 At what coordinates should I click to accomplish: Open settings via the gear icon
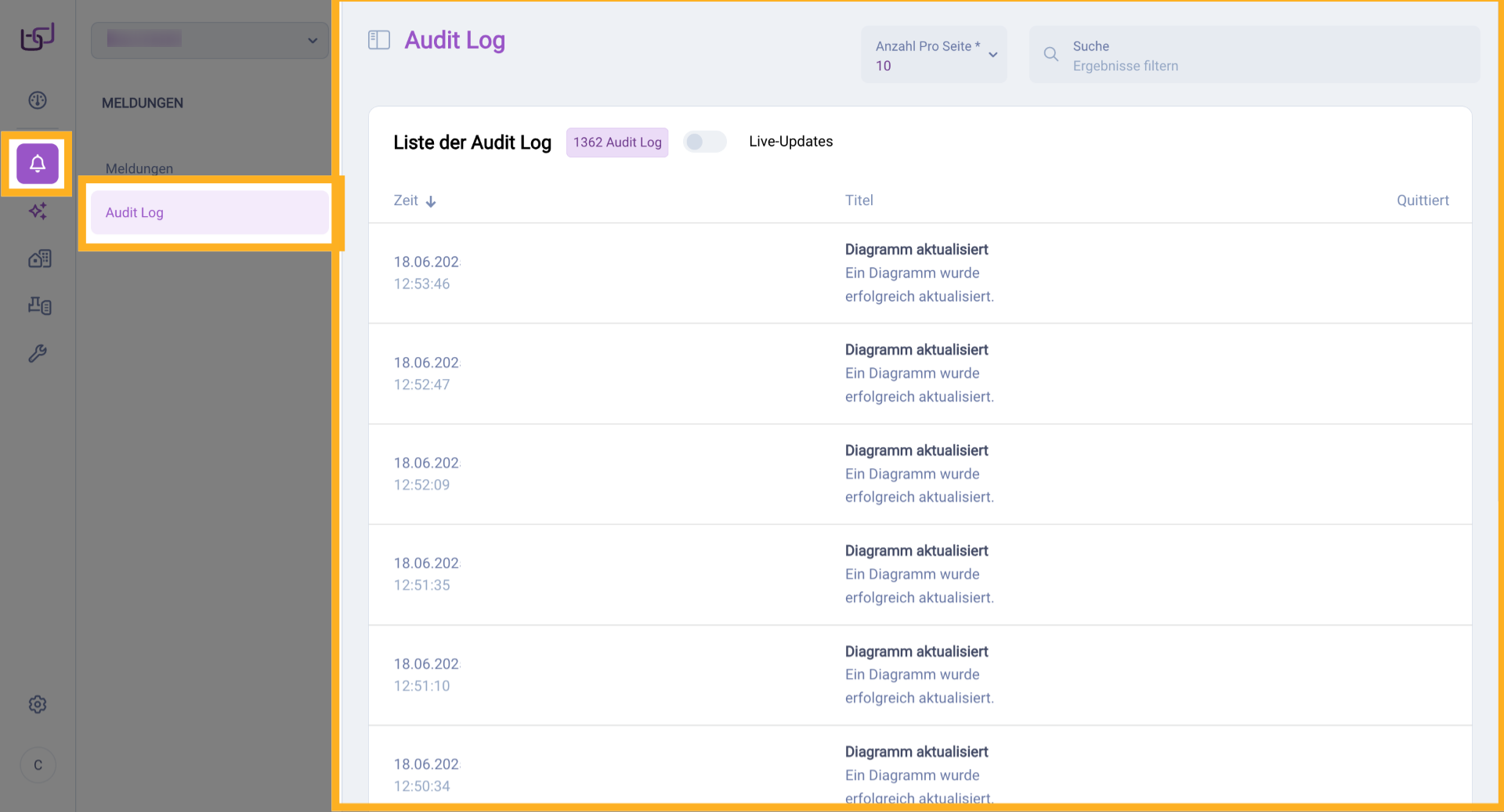pyautogui.click(x=37, y=704)
